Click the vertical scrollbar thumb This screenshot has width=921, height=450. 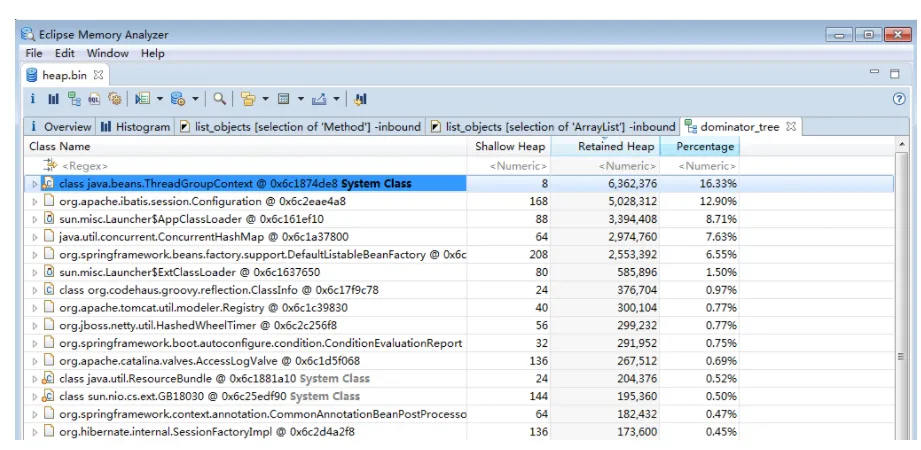[x=900, y=356]
